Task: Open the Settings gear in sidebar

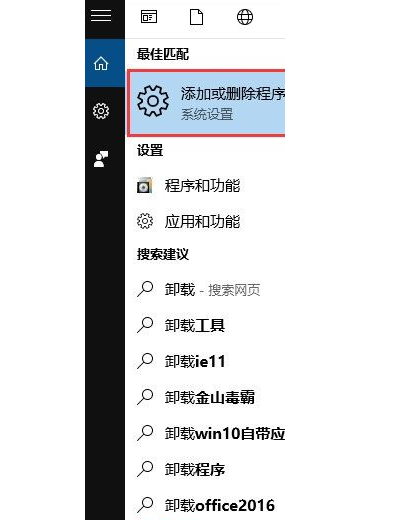Action: (x=101, y=111)
